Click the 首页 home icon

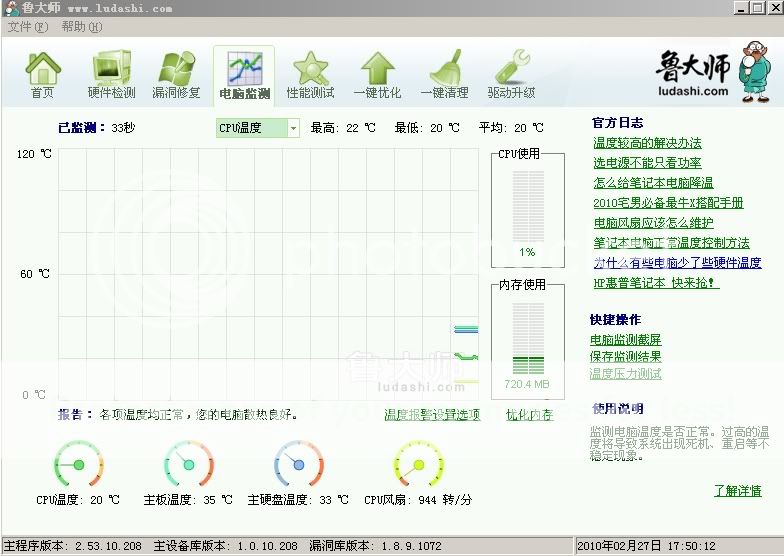pos(42,70)
